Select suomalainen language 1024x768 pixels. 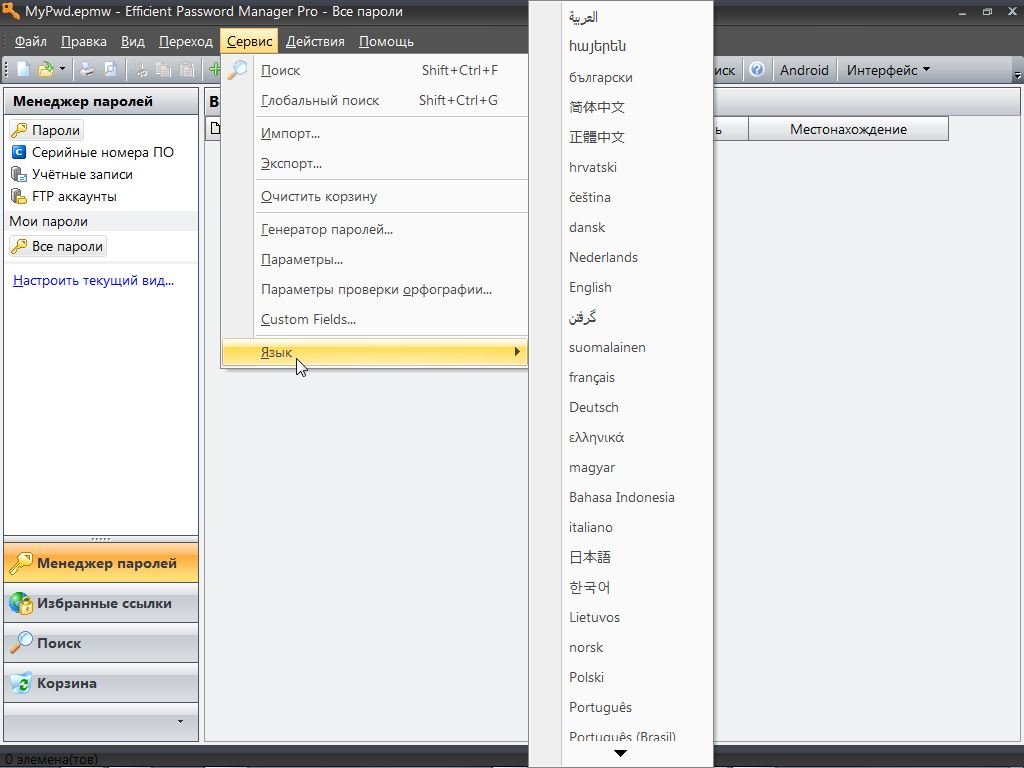pyautogui.click(x=621, y=347)
